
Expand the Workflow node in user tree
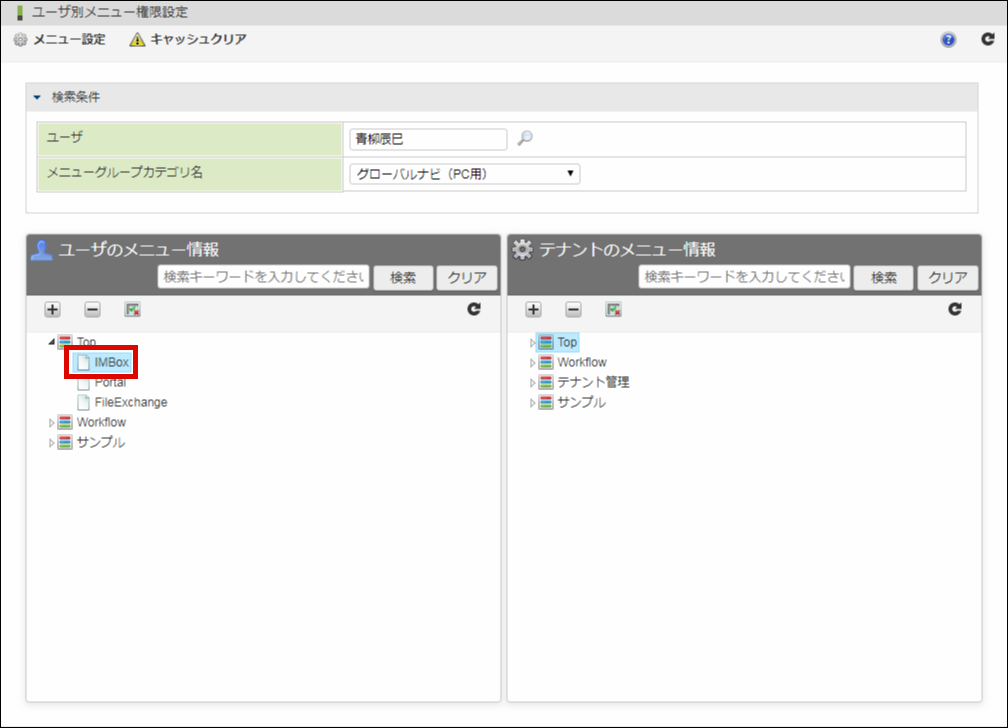pyautogui.click(x=51, y=423)
